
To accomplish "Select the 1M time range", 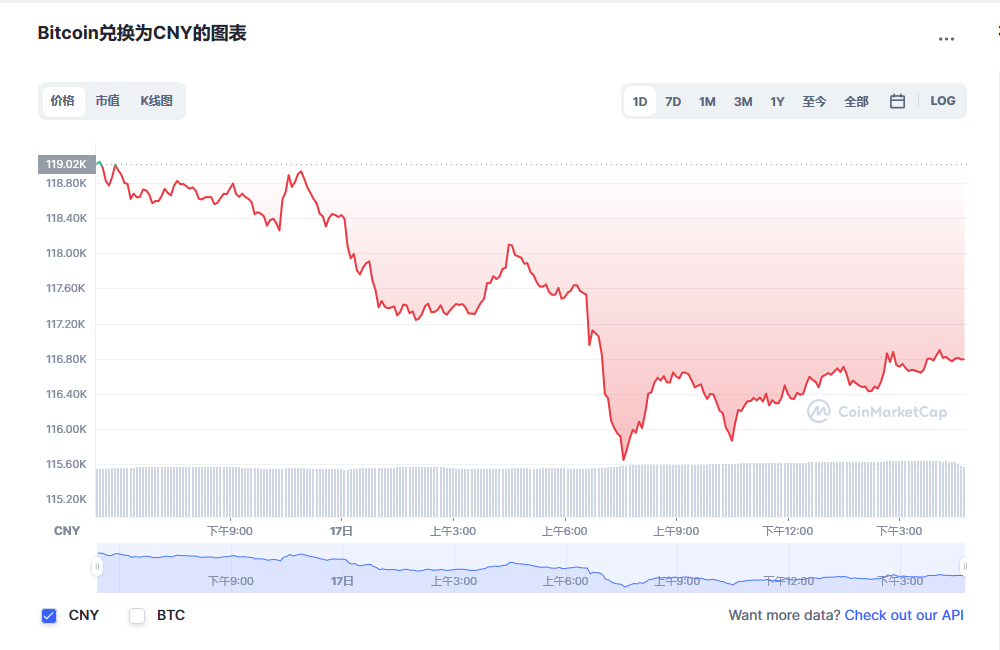I will (707, 101).
